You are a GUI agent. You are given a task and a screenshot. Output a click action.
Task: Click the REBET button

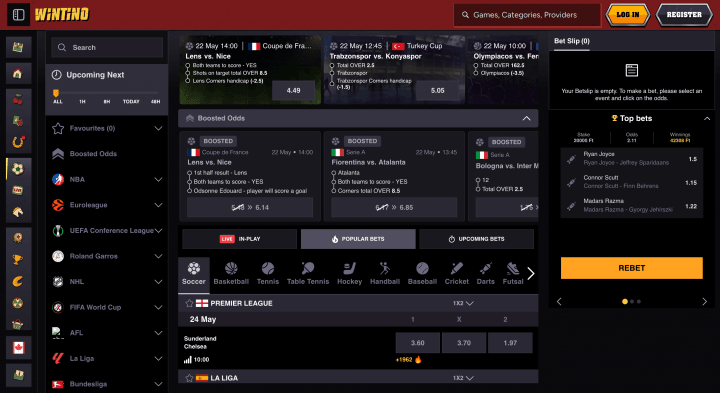click(631, 268)
